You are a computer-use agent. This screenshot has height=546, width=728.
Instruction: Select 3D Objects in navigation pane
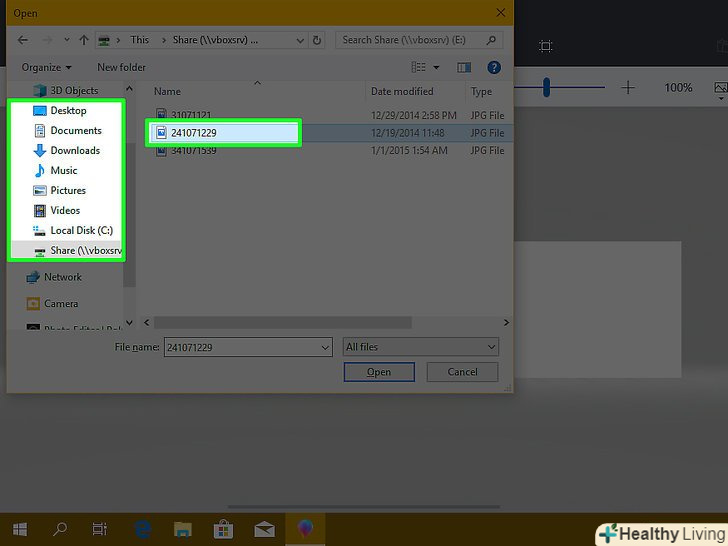(x=65, y=91)
